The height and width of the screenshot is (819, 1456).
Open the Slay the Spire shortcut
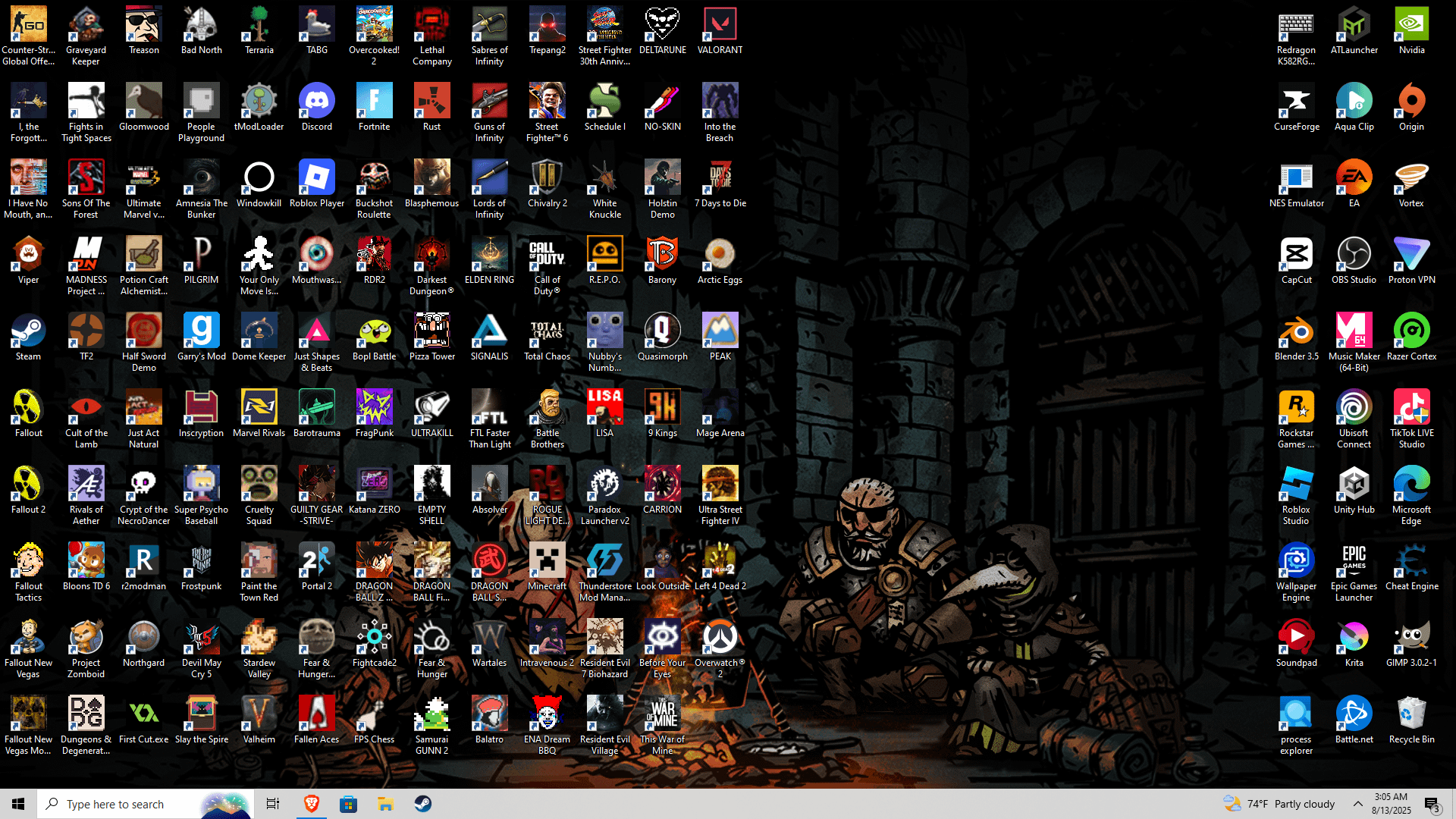[202, 720]
